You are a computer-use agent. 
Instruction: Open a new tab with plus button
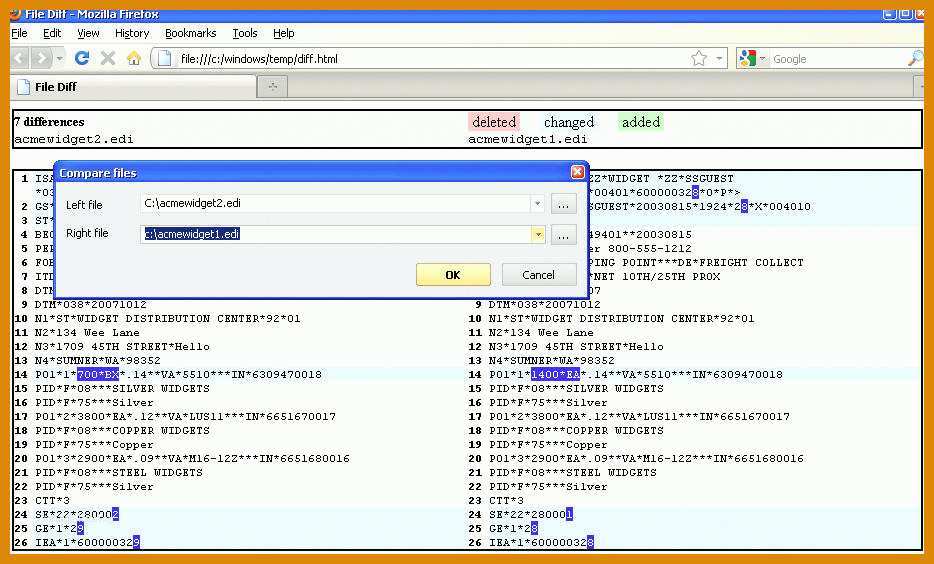273,87
